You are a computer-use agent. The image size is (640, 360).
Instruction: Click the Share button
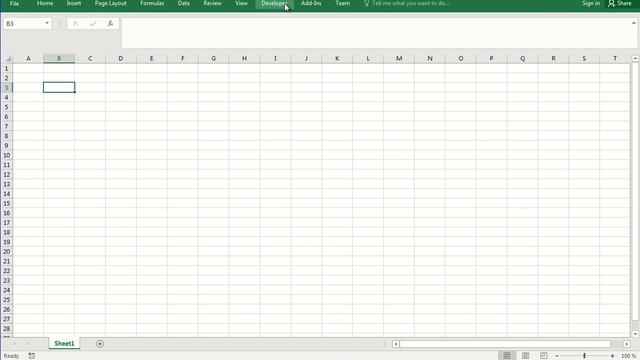(x=620, y=3)
